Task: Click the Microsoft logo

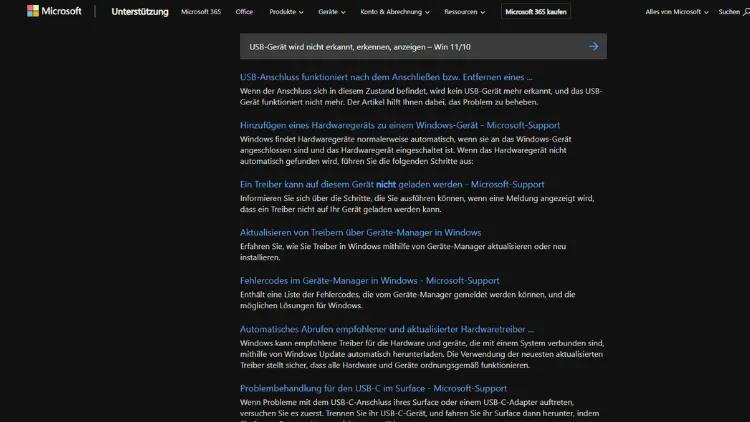Action: [x=54, y=11]
